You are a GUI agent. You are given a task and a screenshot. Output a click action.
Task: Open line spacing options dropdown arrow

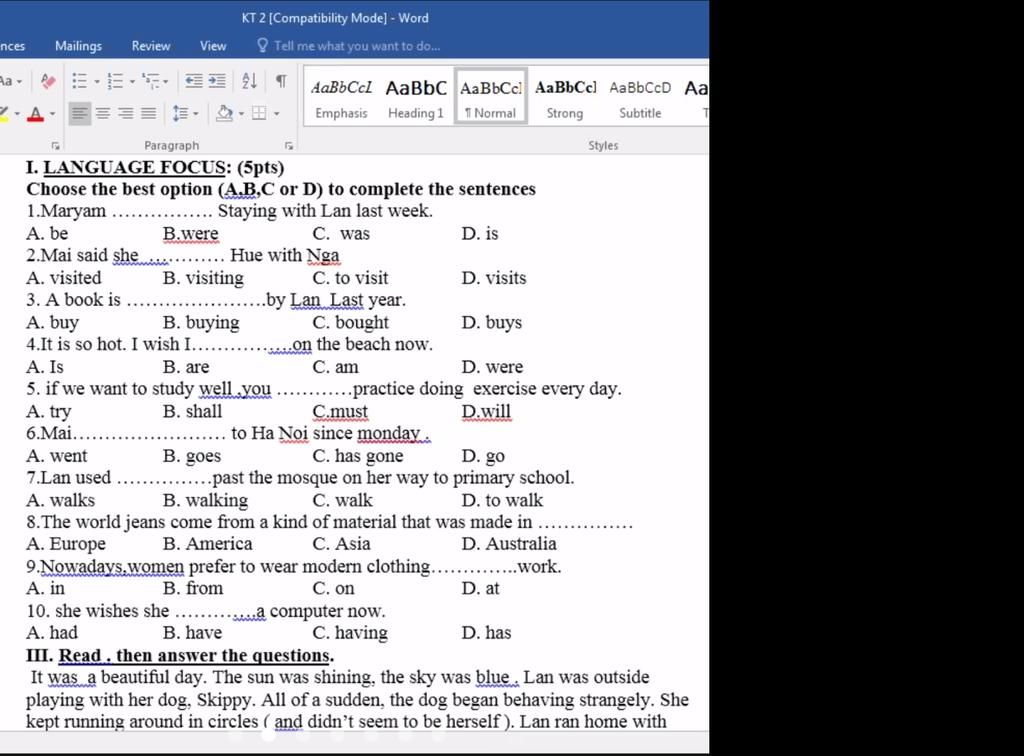pyautogui.click(x=196, y=114)
